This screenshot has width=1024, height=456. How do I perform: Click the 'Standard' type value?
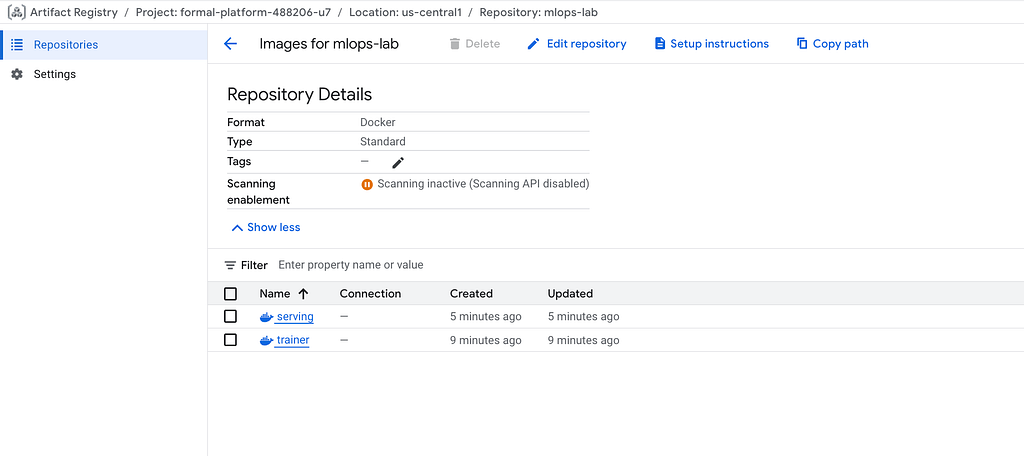pyautogui.click(x=383, y=142)
